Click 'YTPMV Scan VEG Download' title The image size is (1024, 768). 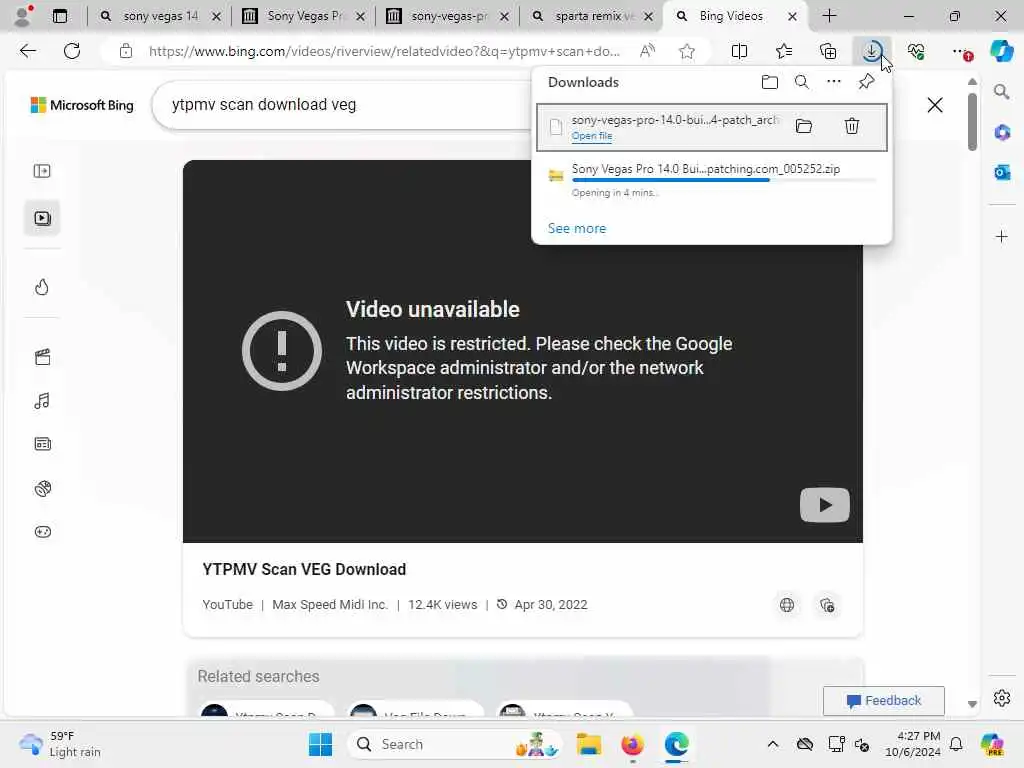(x=304, y=569)
